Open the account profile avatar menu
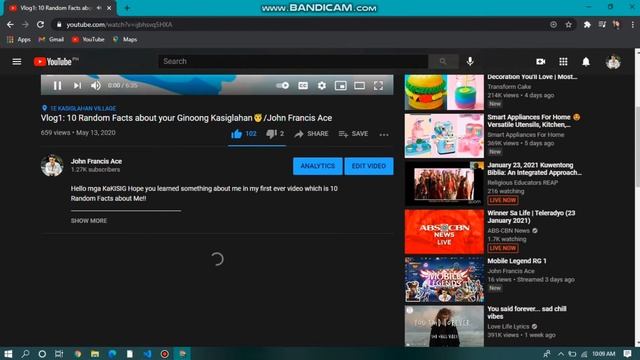640x360 pixels. pyautogui.click(x=613, y=62)
